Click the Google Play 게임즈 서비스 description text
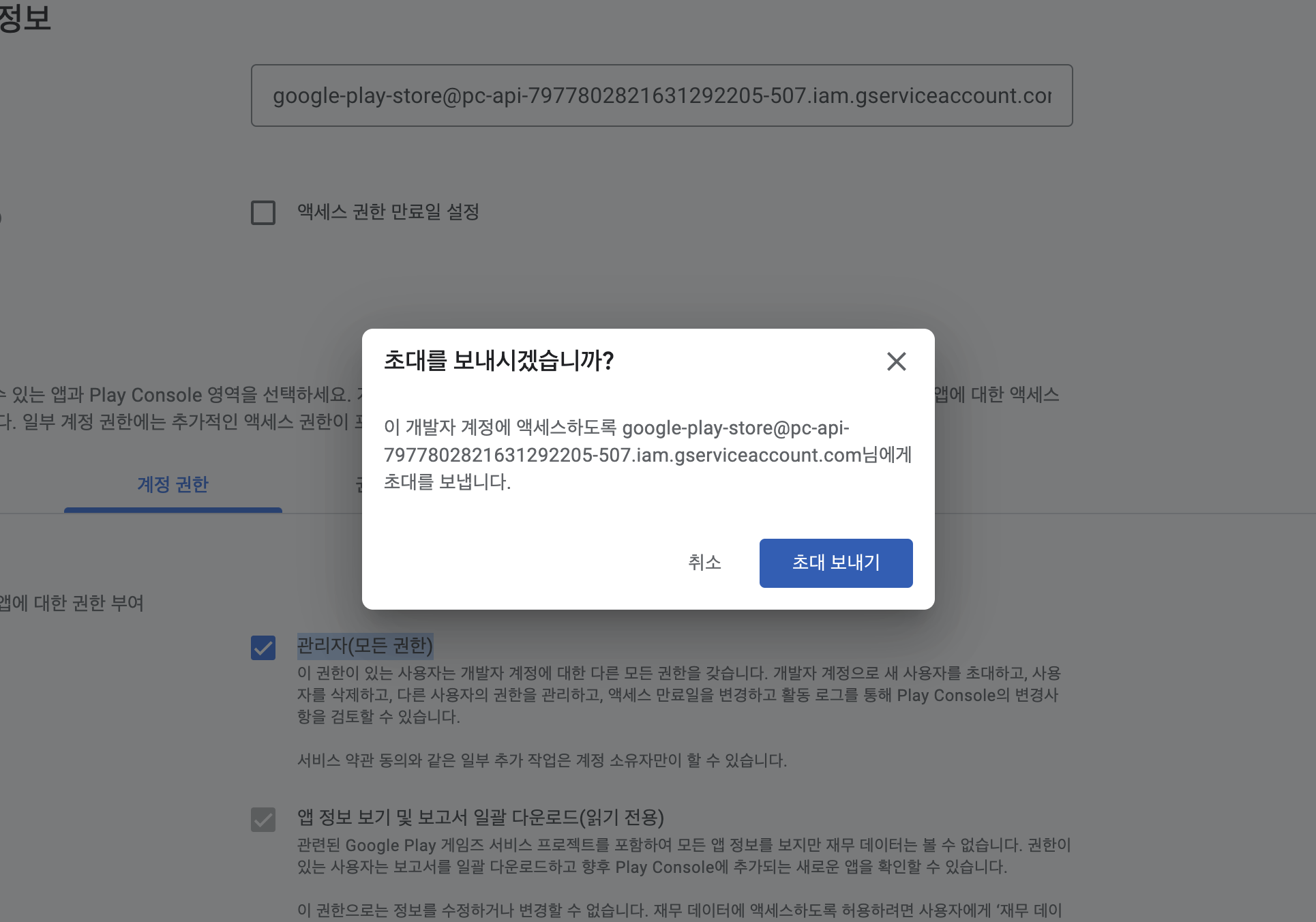 [684, 856]
